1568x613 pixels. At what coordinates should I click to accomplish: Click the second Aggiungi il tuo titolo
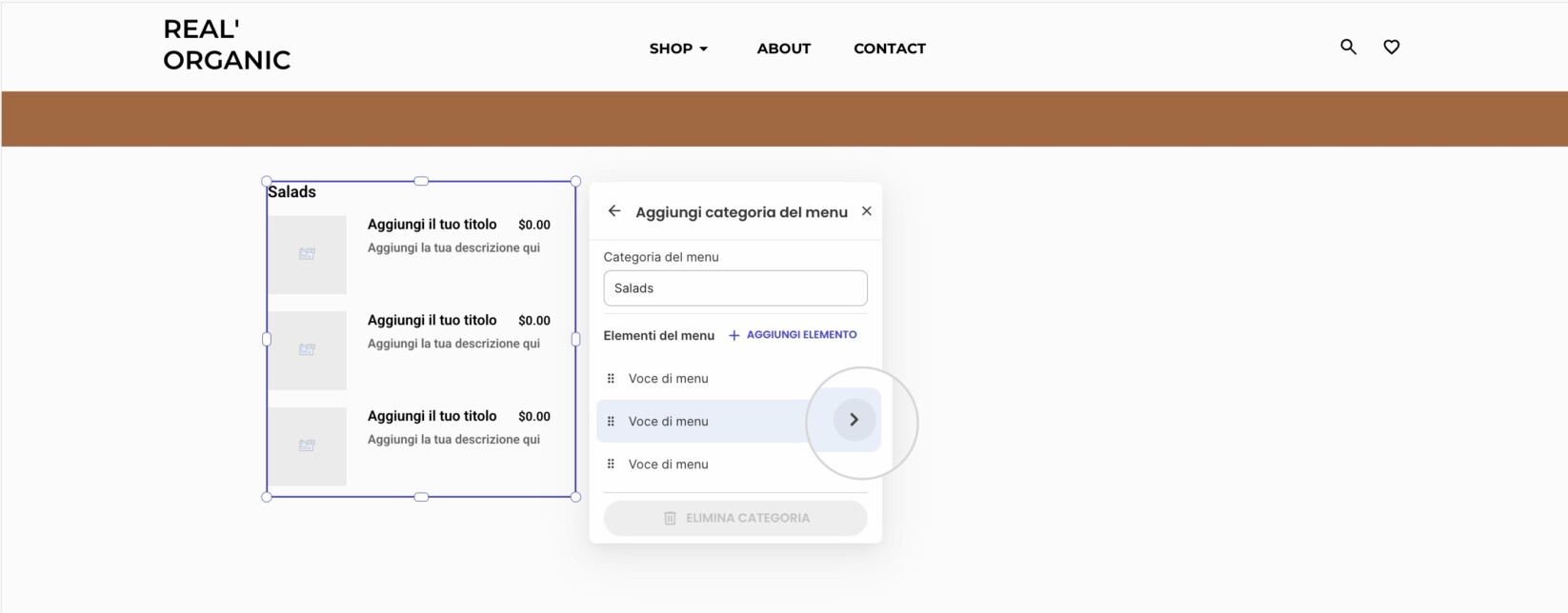coord(432,321)
